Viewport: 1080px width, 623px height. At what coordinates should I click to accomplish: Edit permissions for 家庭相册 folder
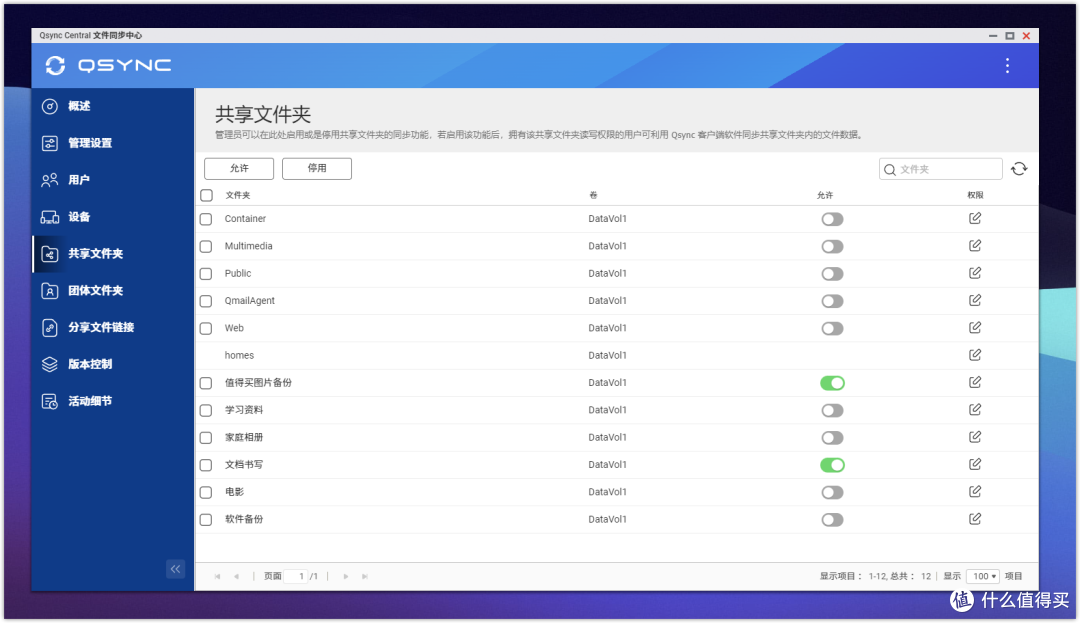click(975, 437)
